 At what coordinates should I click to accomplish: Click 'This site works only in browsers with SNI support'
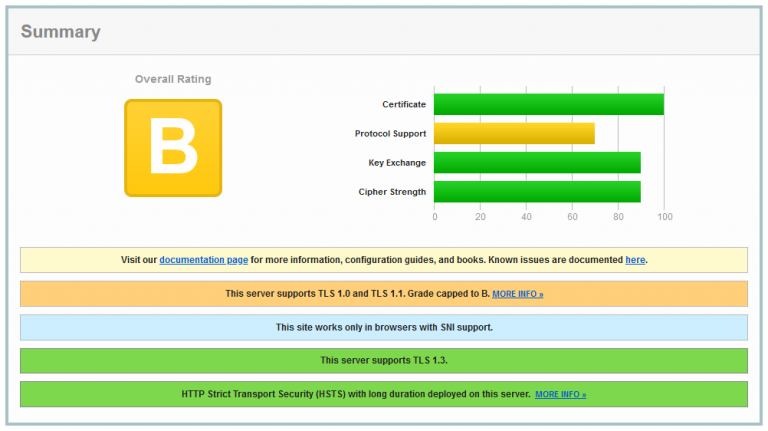[384, 327]
